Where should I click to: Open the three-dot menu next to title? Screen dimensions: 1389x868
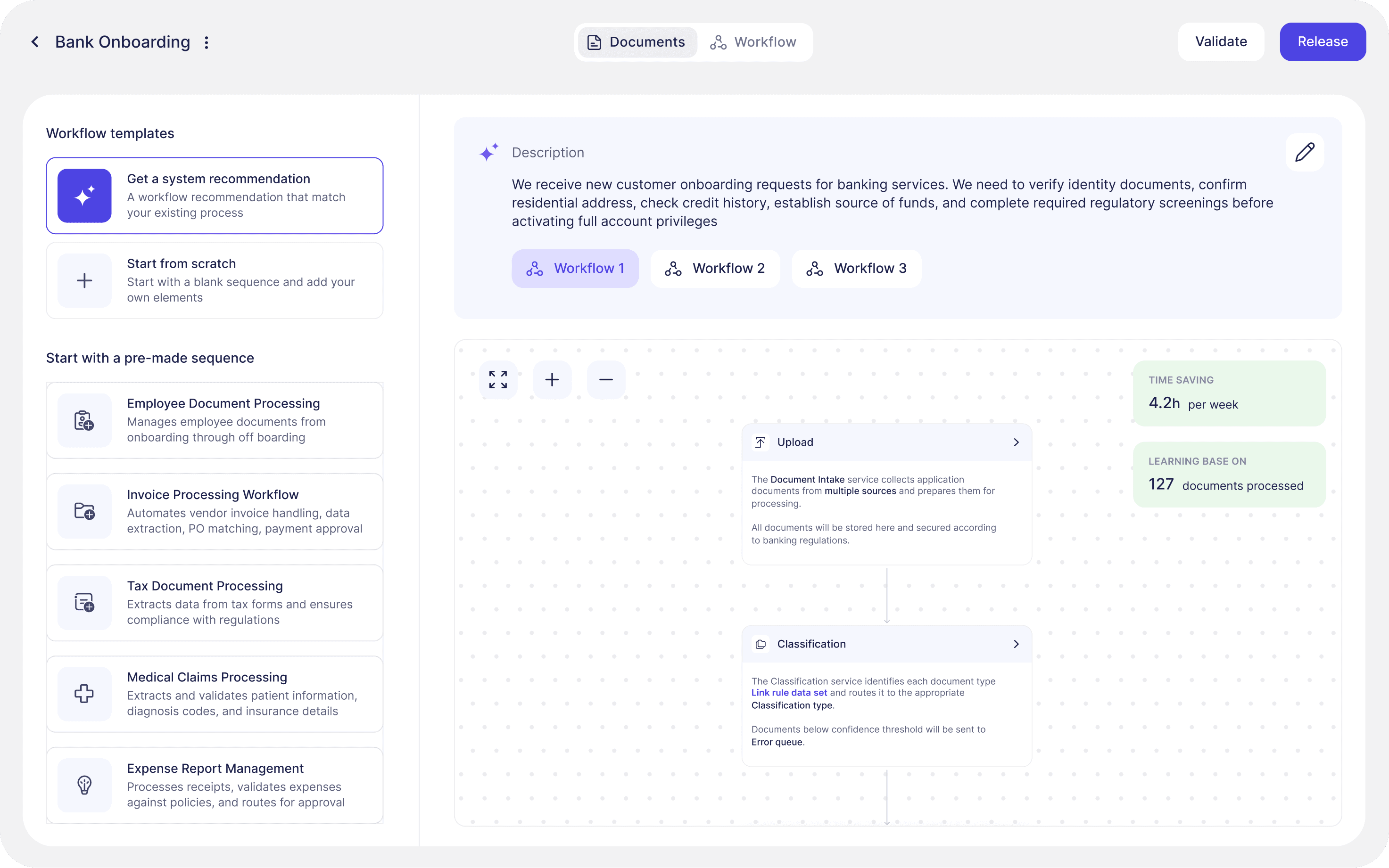[x=207, y=42]
